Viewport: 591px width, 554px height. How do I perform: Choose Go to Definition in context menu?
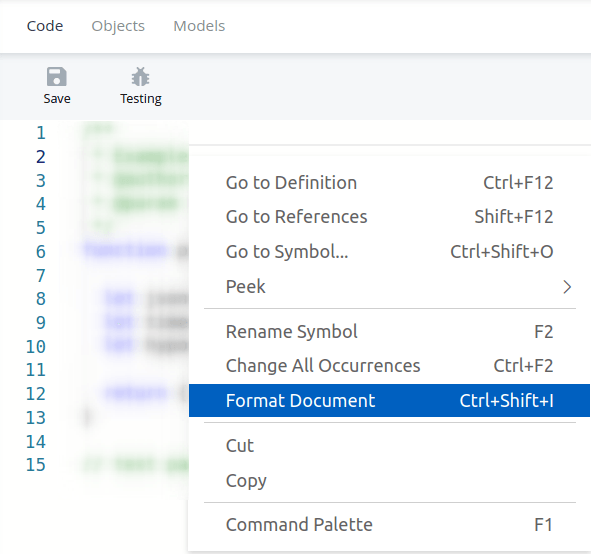(x=389, y=183)
